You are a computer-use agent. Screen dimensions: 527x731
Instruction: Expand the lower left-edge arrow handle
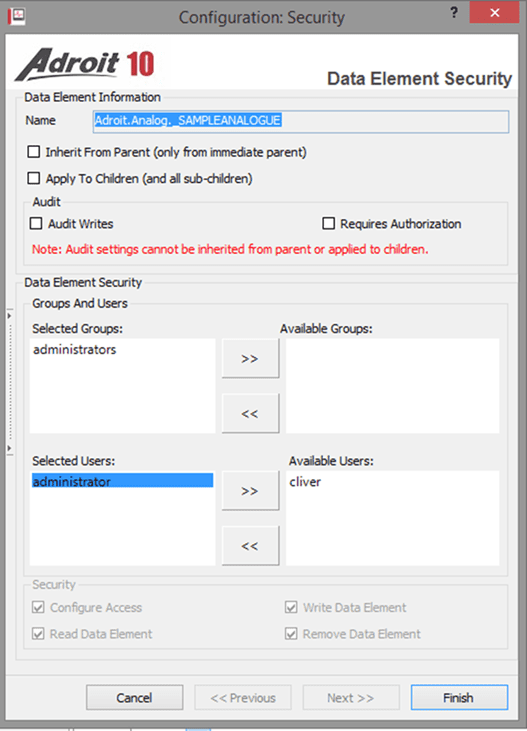(9, 448)
